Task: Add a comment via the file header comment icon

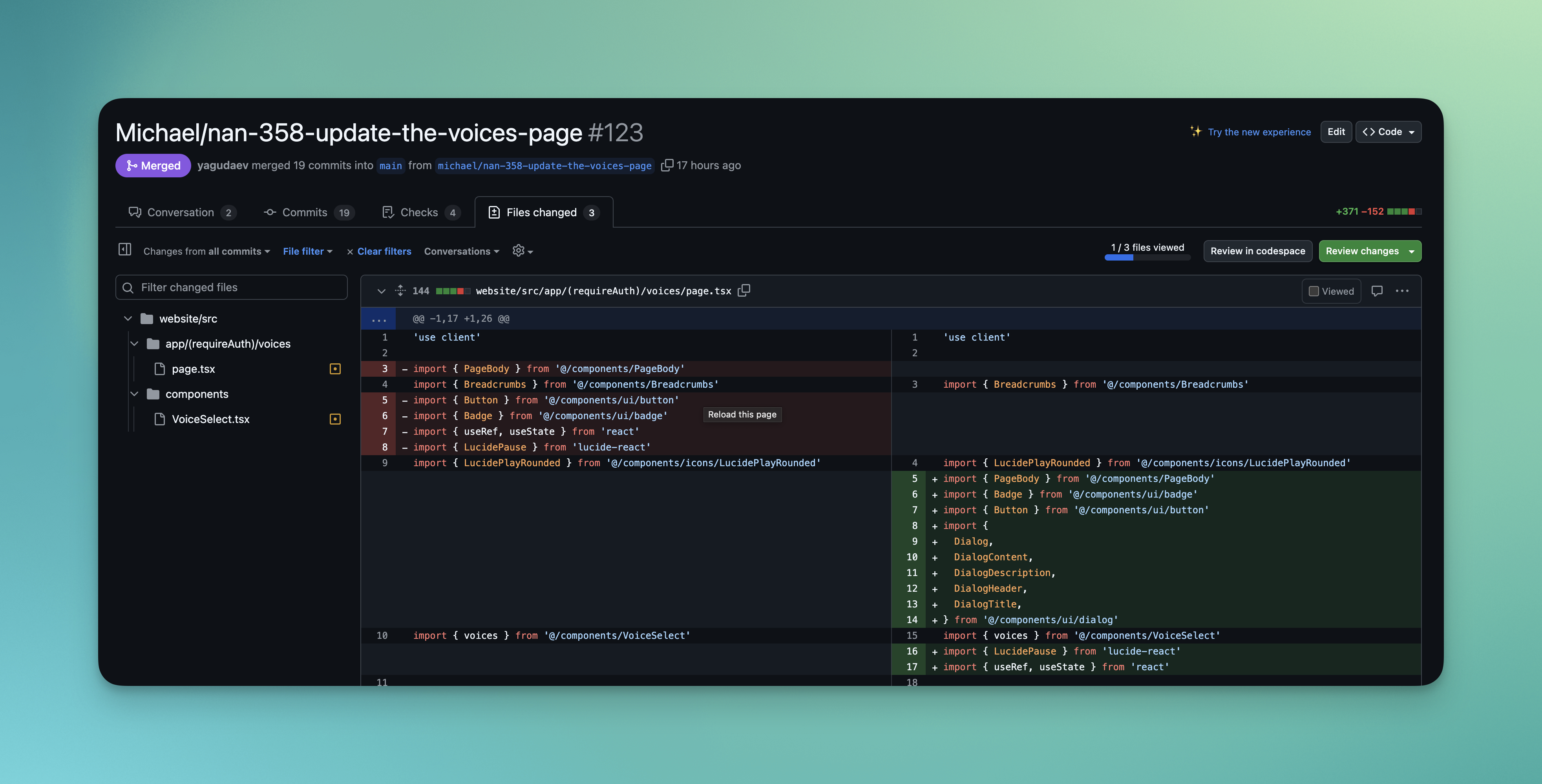Action: tap(1378, 291)
